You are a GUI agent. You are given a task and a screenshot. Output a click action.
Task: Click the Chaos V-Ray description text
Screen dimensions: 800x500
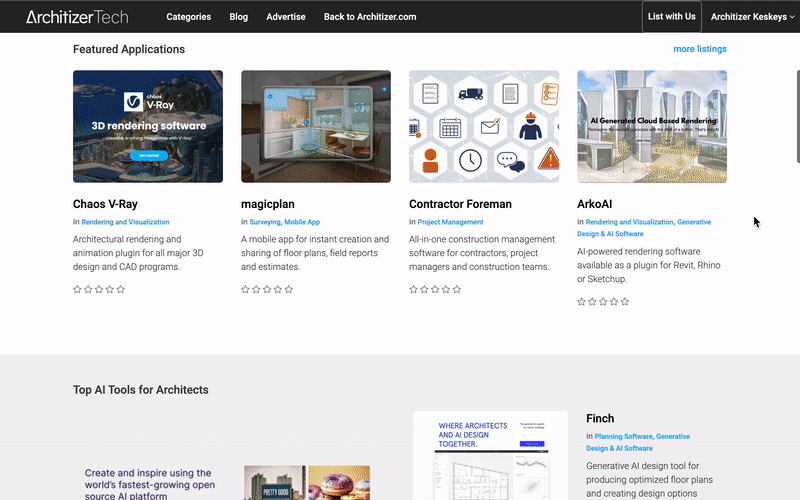(x=138, y=253)
